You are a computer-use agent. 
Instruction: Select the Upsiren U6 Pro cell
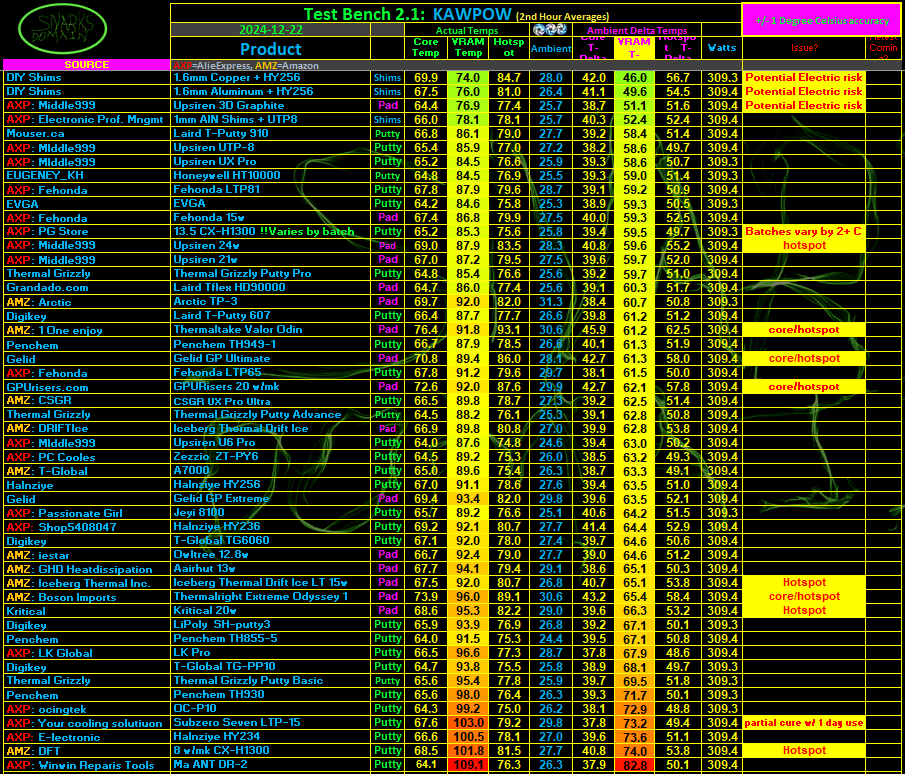pos(271,442)
